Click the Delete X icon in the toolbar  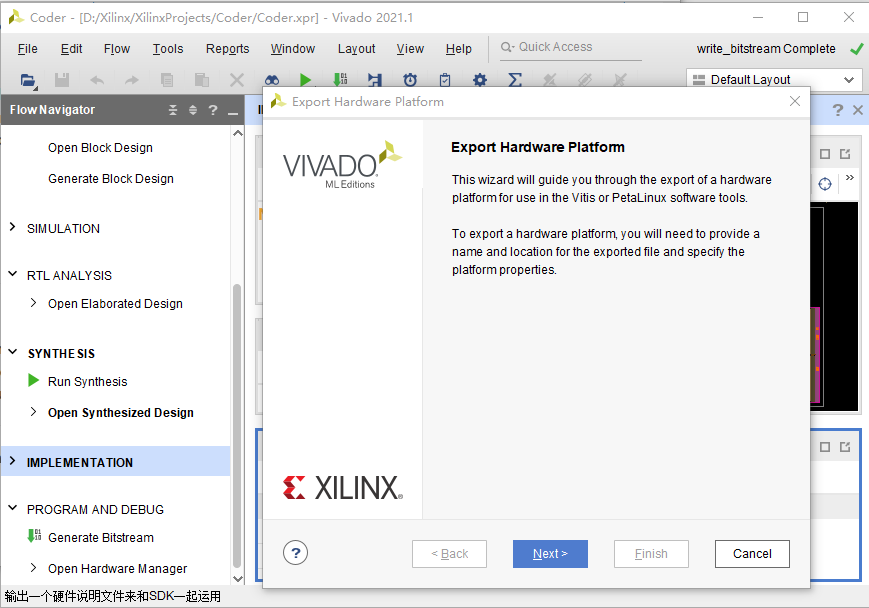(237, 80)
